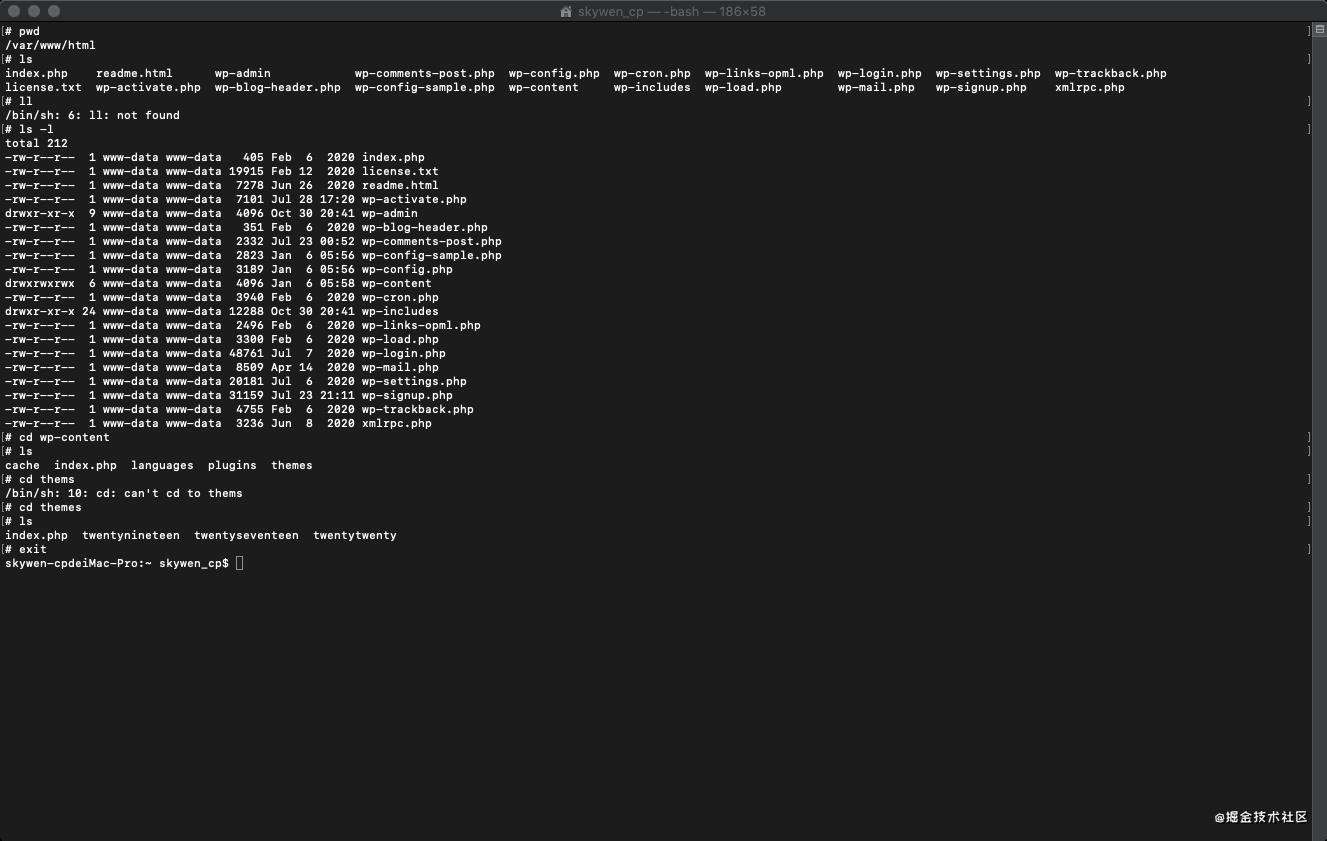Click 'wp-load.php' in the ls -l listing
Image resolution: width=1327 pixels, height=841 pixels.
[400, 339]
